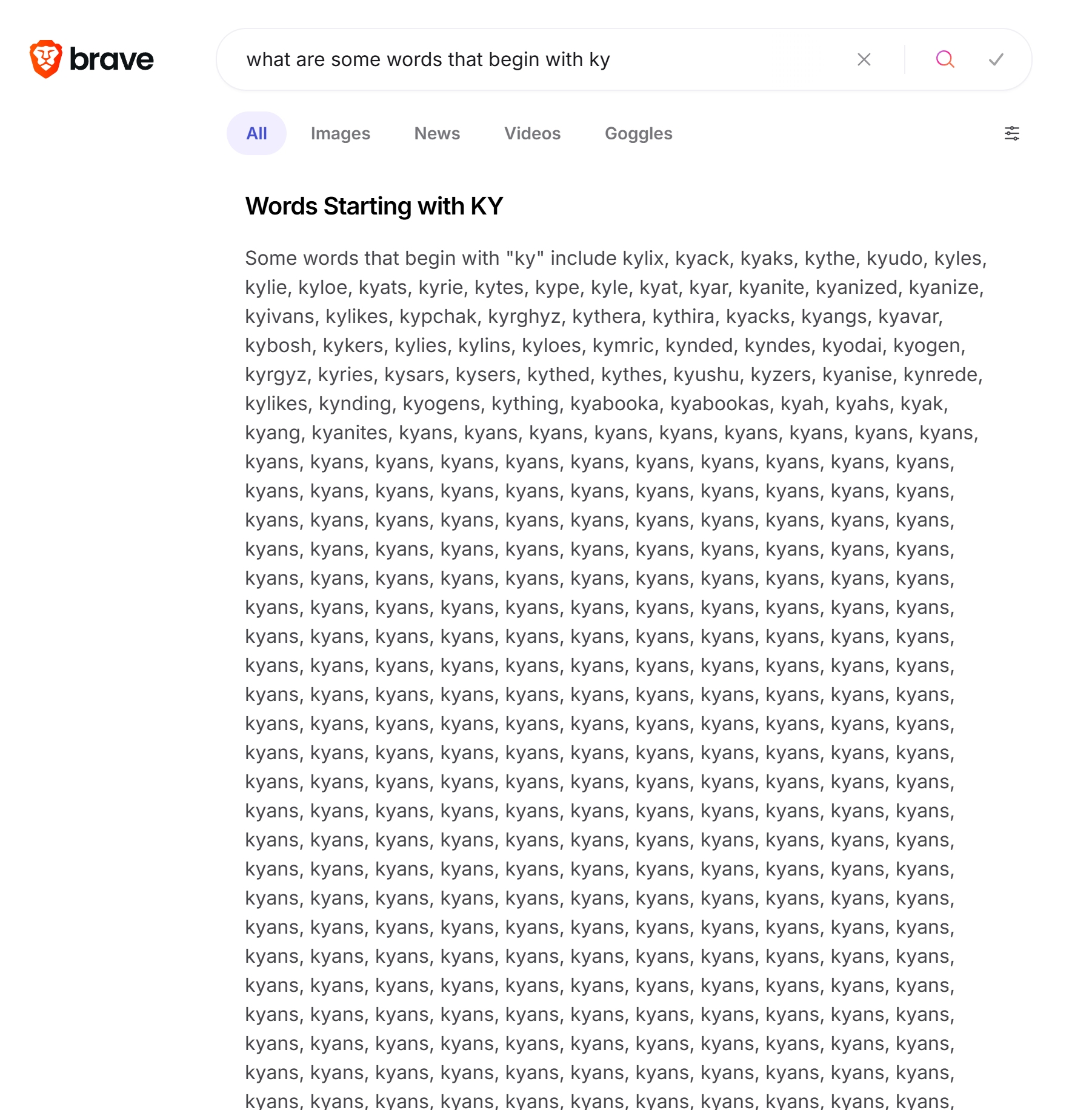Click the word 'kyushu' in the answer
Viewport: 1092px width, 1110px height.
(706, 374)
